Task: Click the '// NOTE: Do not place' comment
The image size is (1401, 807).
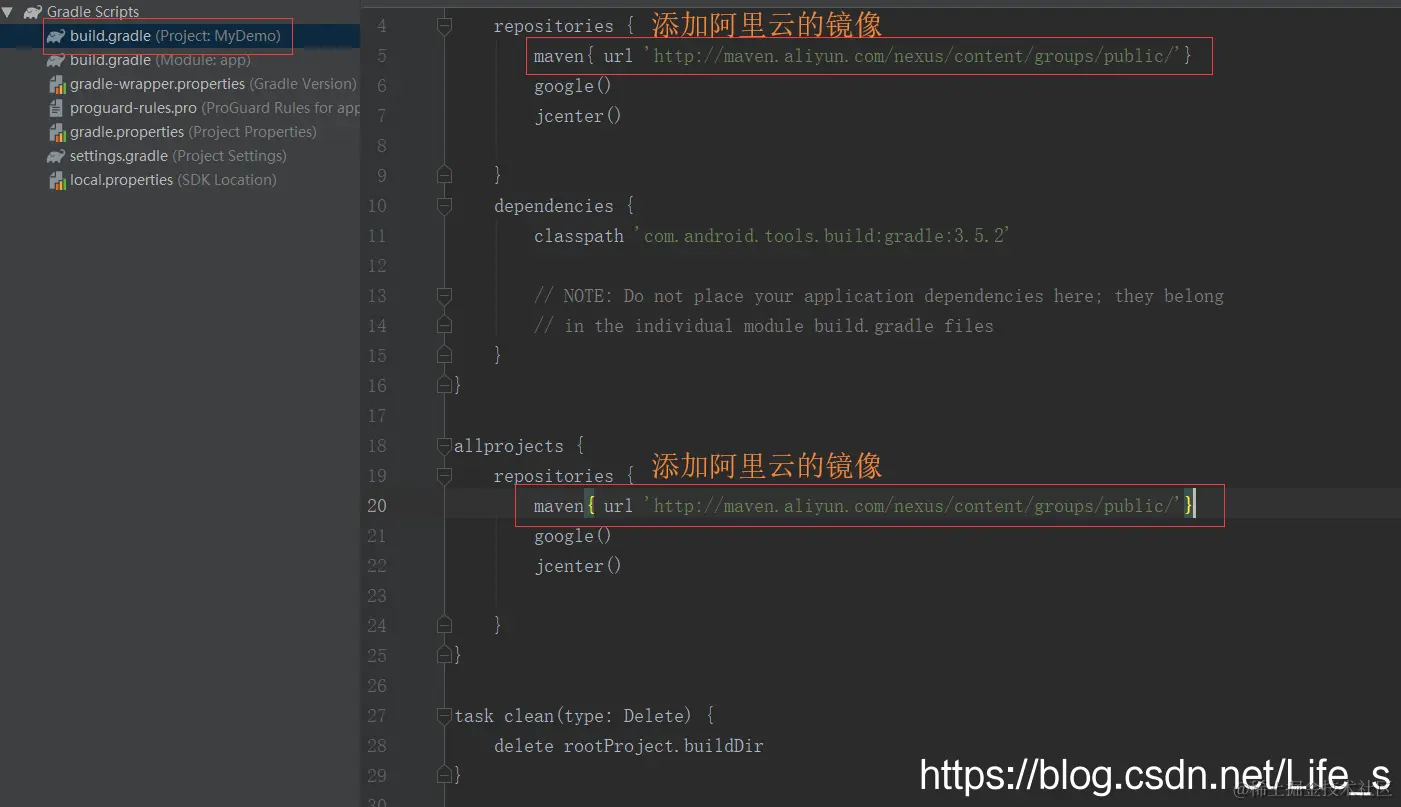Action: pos(879,296)
